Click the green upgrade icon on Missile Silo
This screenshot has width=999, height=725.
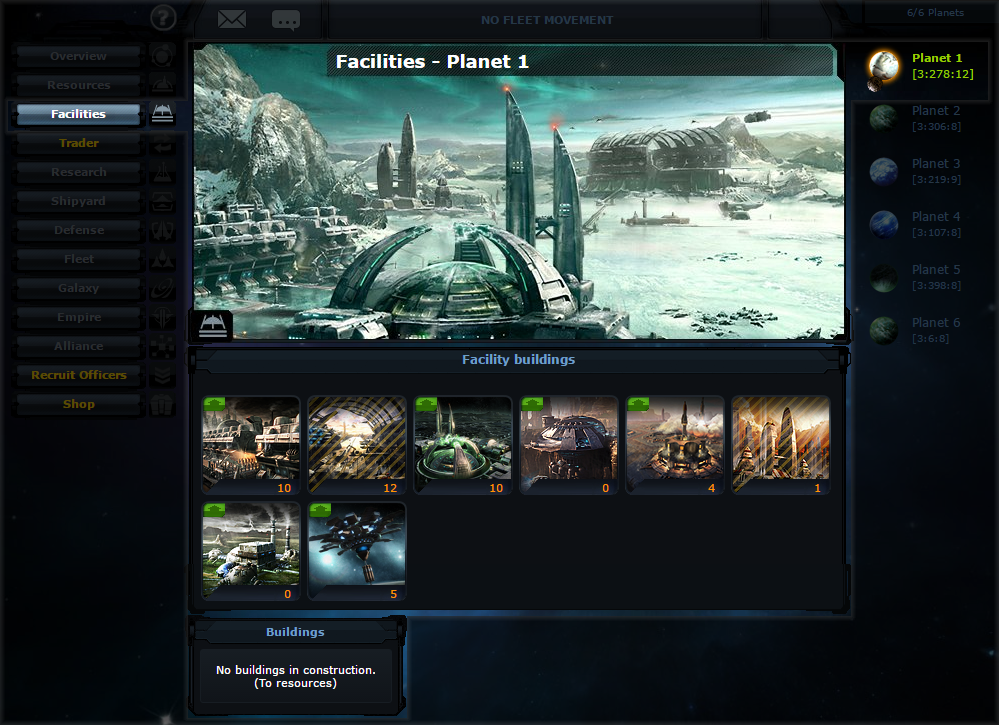click(638, 403)
